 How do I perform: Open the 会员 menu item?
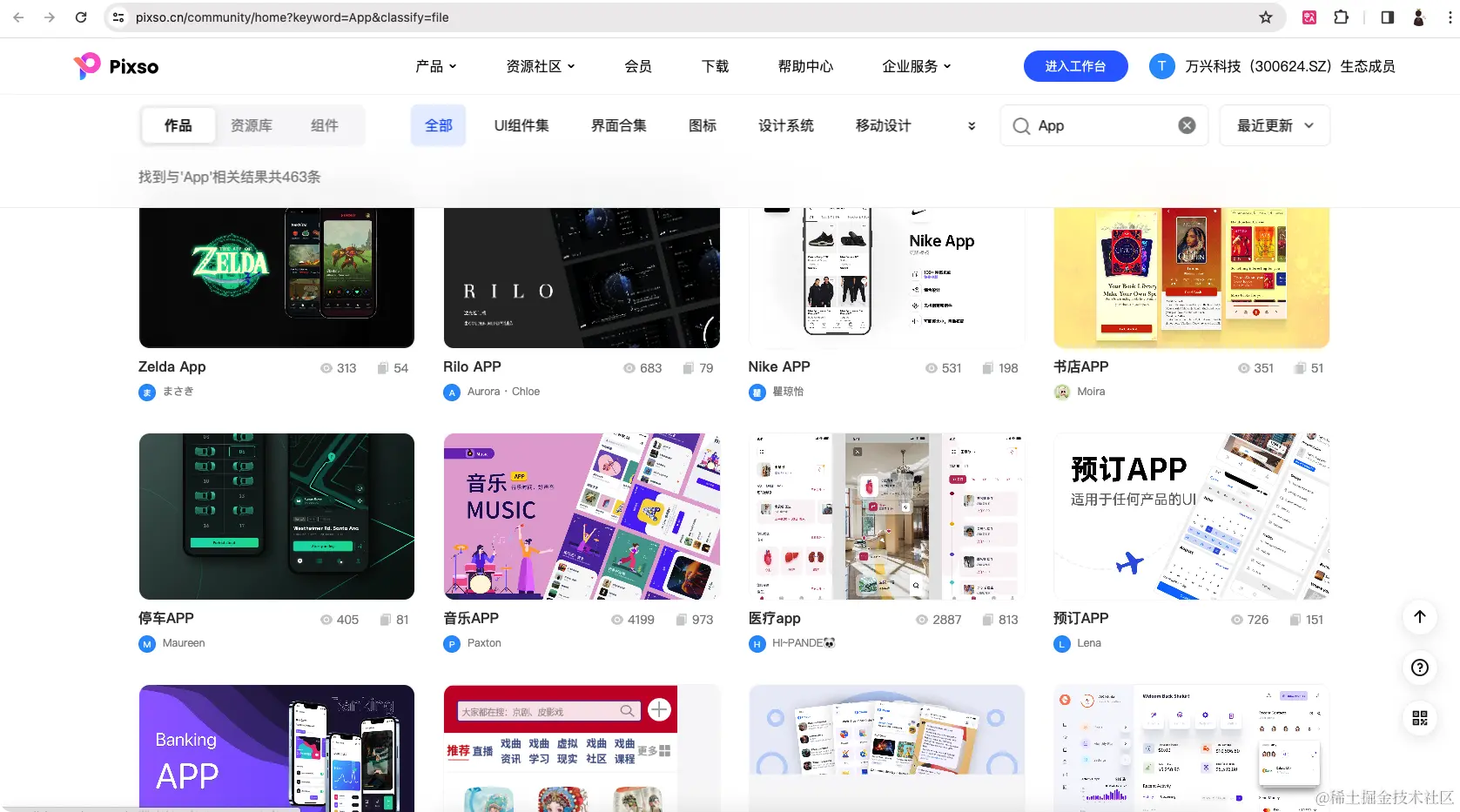tap(638, 66)
